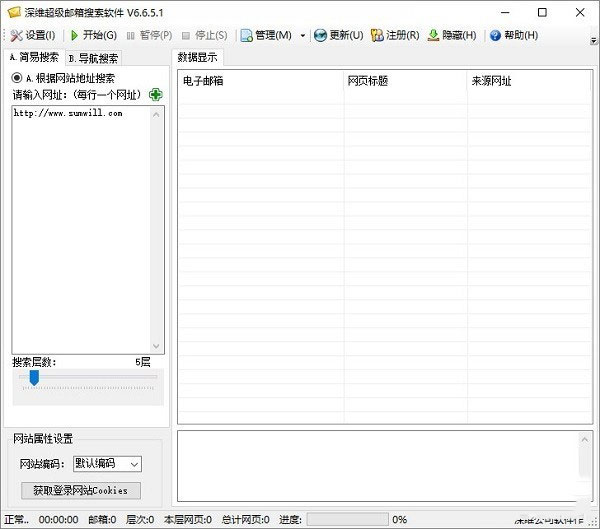The image size is (600, 529).
Task: Click the 获取登录网站Cookies button
Action: point(80,490)
